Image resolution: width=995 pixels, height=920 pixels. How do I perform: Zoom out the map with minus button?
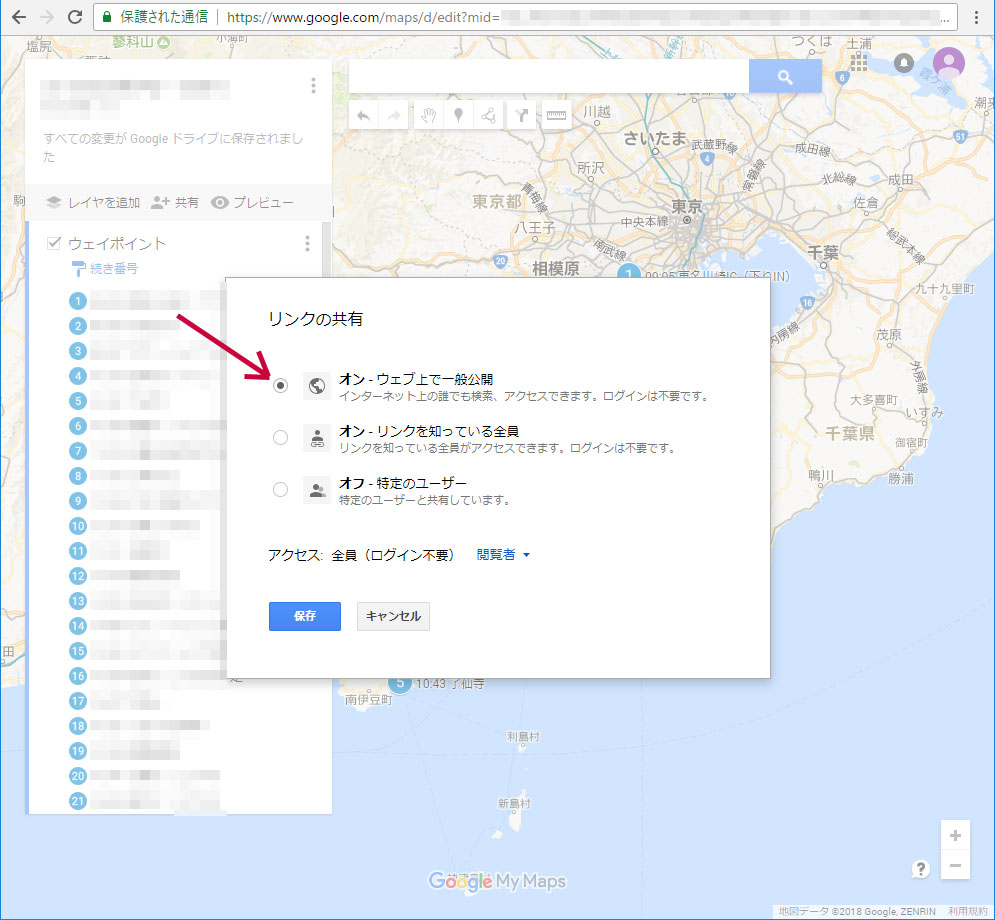[x=955, y=865]
